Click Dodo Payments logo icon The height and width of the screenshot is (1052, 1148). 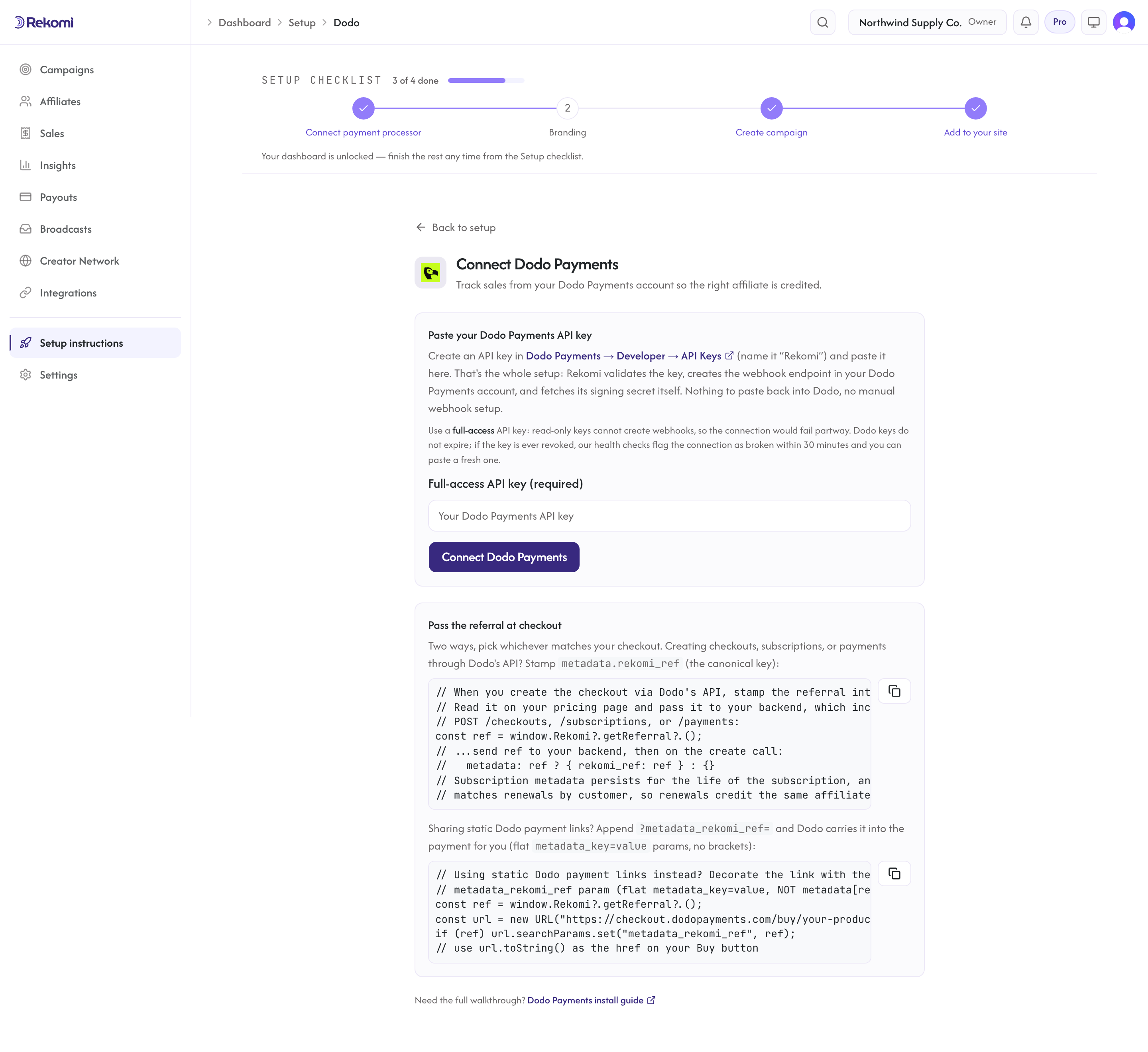tap(431, 273)
